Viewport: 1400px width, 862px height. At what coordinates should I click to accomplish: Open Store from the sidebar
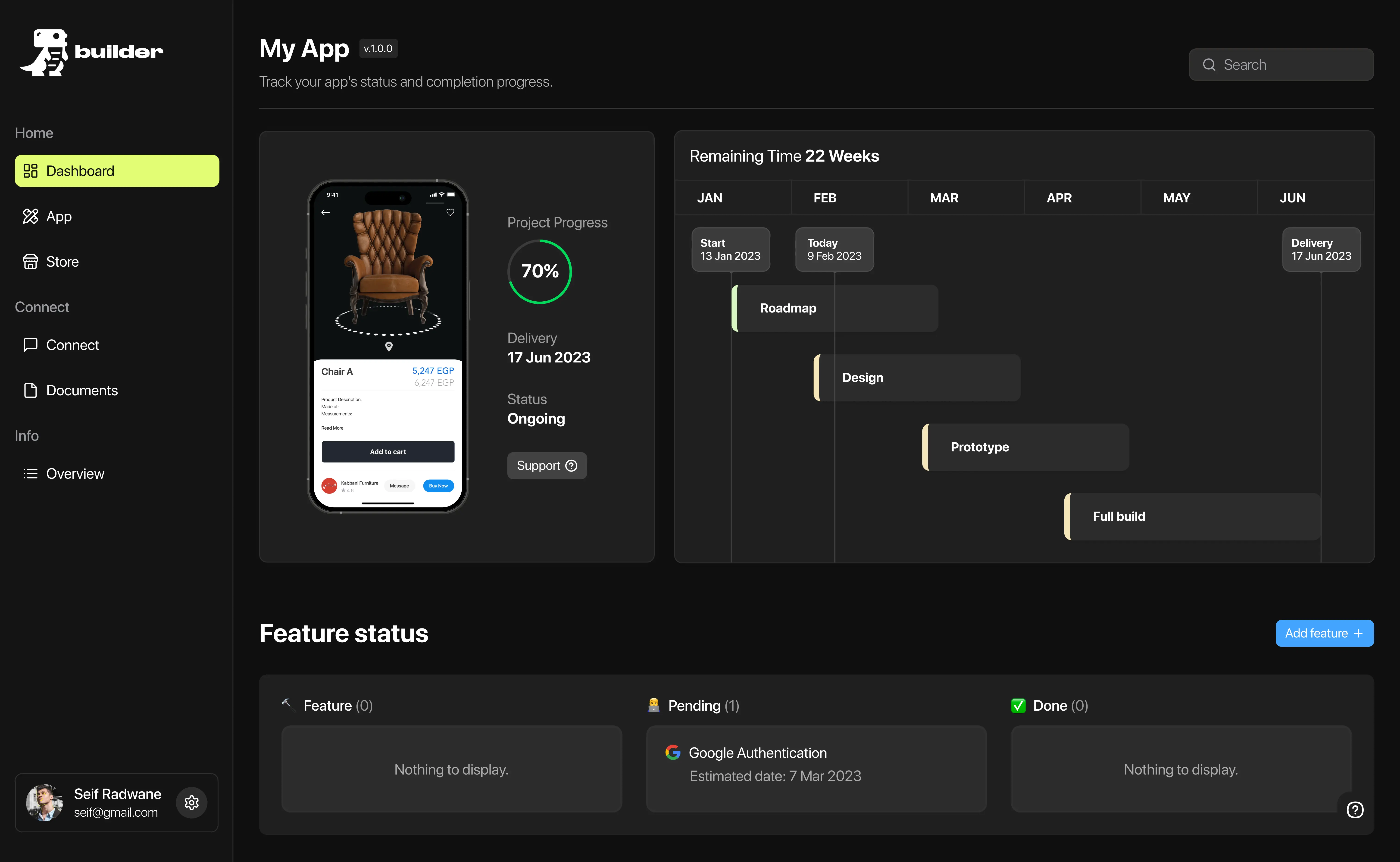click(x=62, y=262)
